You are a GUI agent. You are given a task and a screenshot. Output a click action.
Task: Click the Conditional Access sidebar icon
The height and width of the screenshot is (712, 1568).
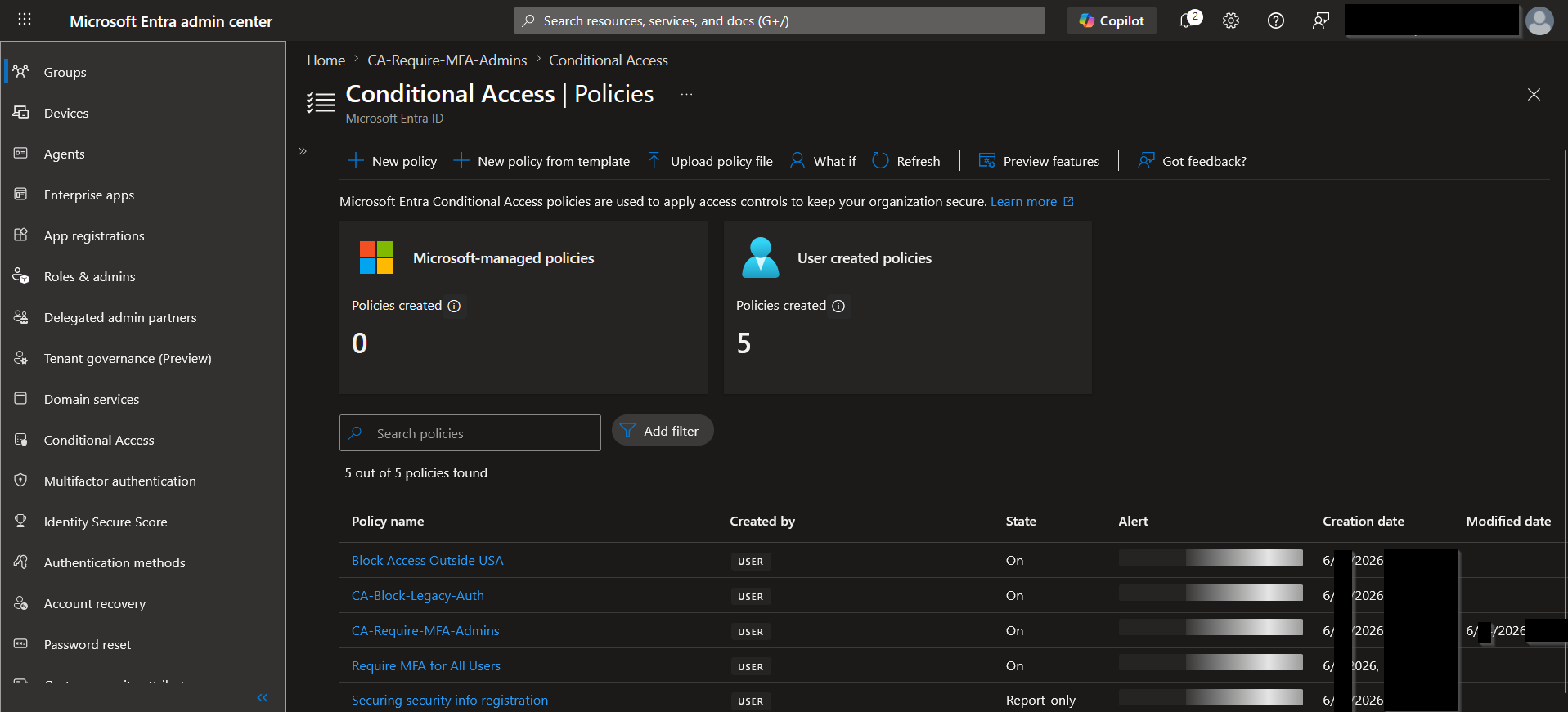[21, 439]
